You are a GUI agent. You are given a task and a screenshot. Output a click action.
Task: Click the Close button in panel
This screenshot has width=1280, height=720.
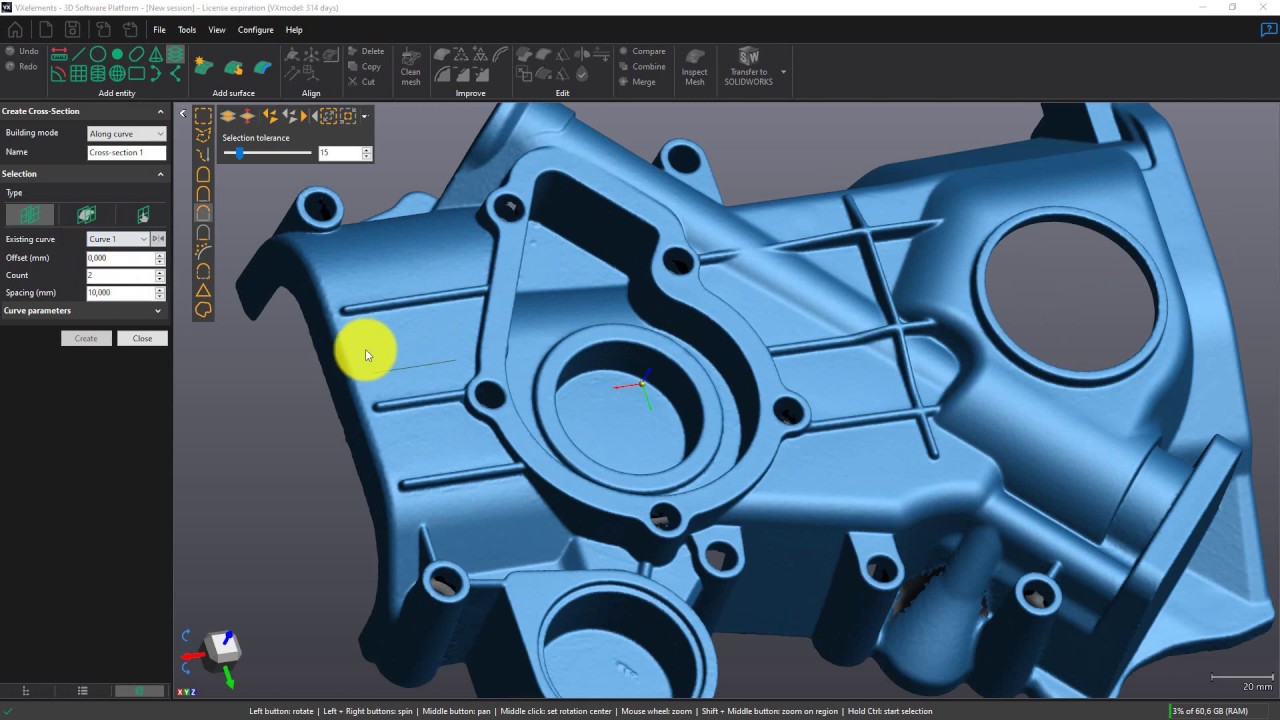coord(142,339)
